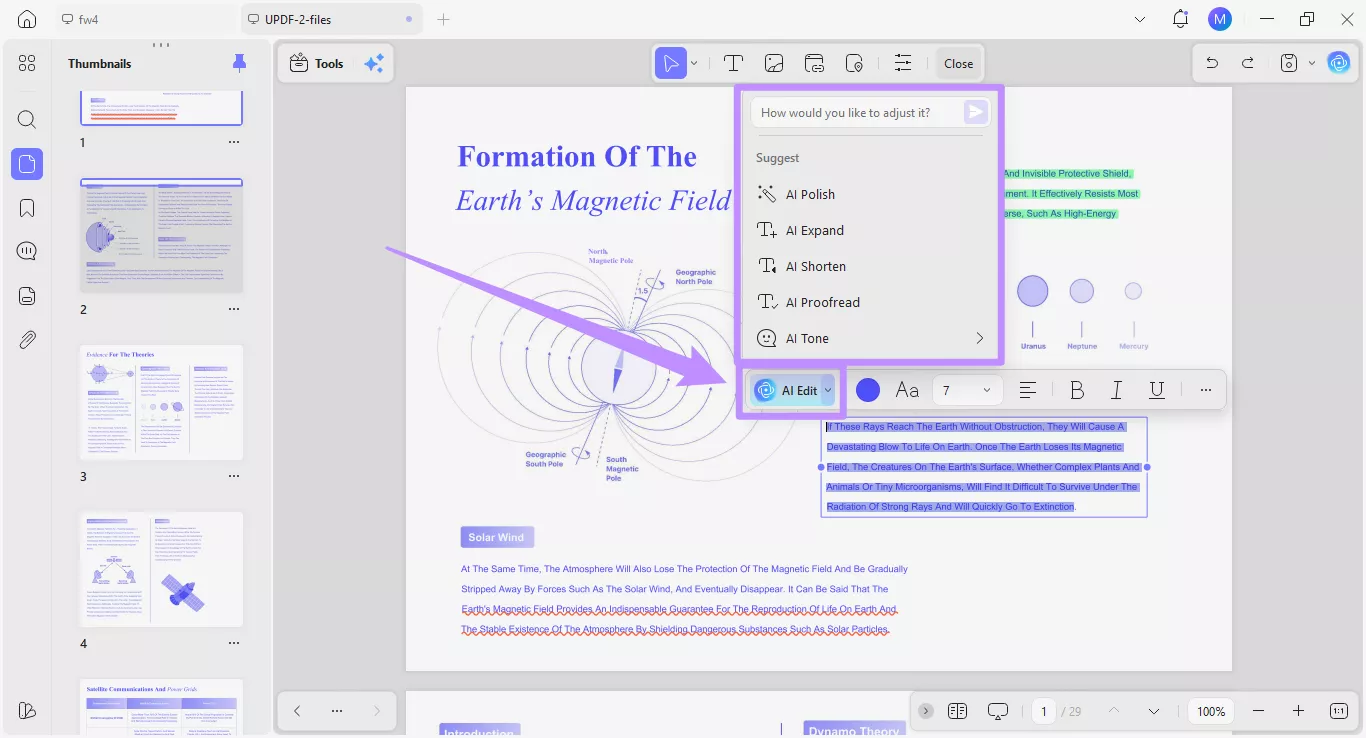Image resolution: width=1366 pixels, height=738 pixels.
Task: Open the page layout view icon
Action: [x=958, y=711]
